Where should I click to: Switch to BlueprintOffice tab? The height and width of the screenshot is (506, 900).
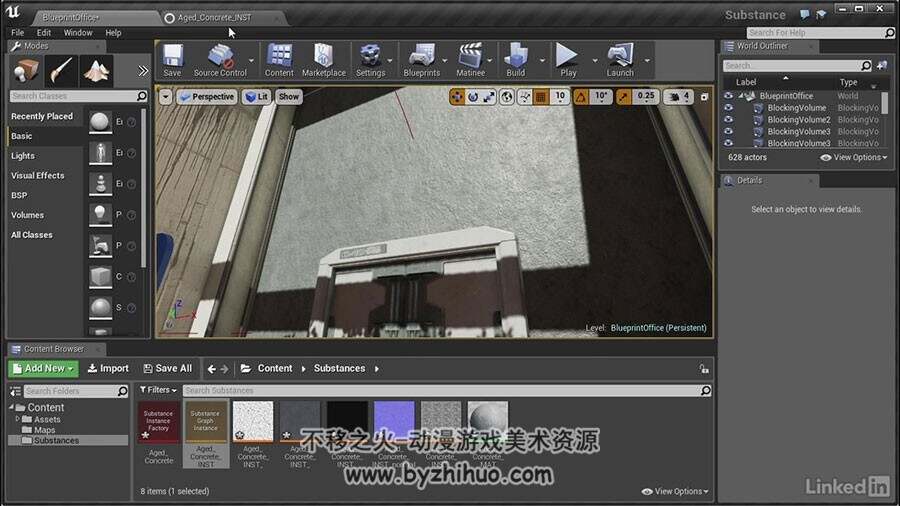[71, 18]
